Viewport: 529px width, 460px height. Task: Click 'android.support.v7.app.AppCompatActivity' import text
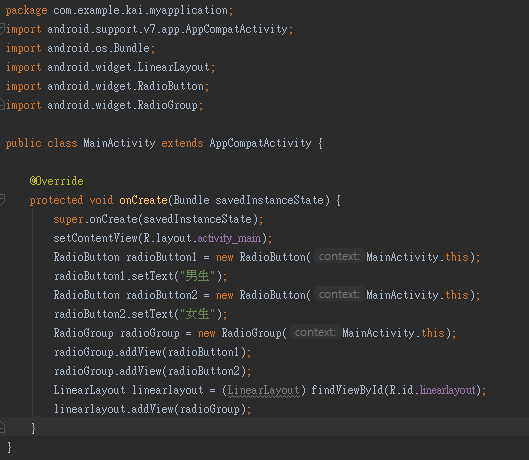click(x=167, y=29)
